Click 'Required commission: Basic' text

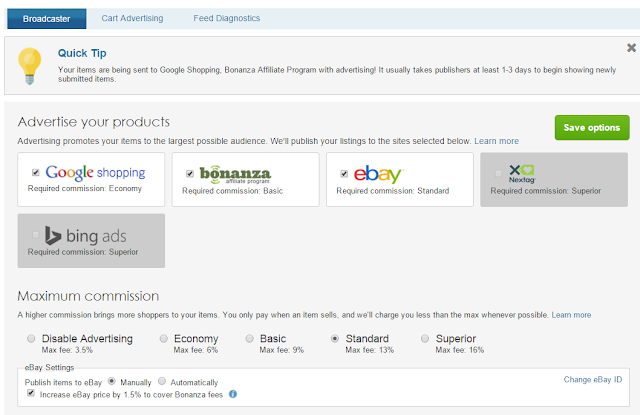point(232,191)
